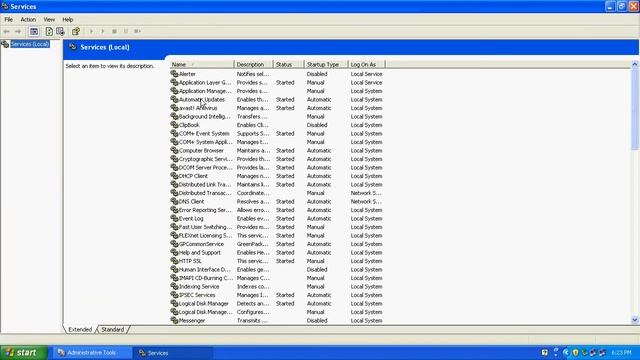Select the Distributed Link Tra... row

[x=277, y=184]
